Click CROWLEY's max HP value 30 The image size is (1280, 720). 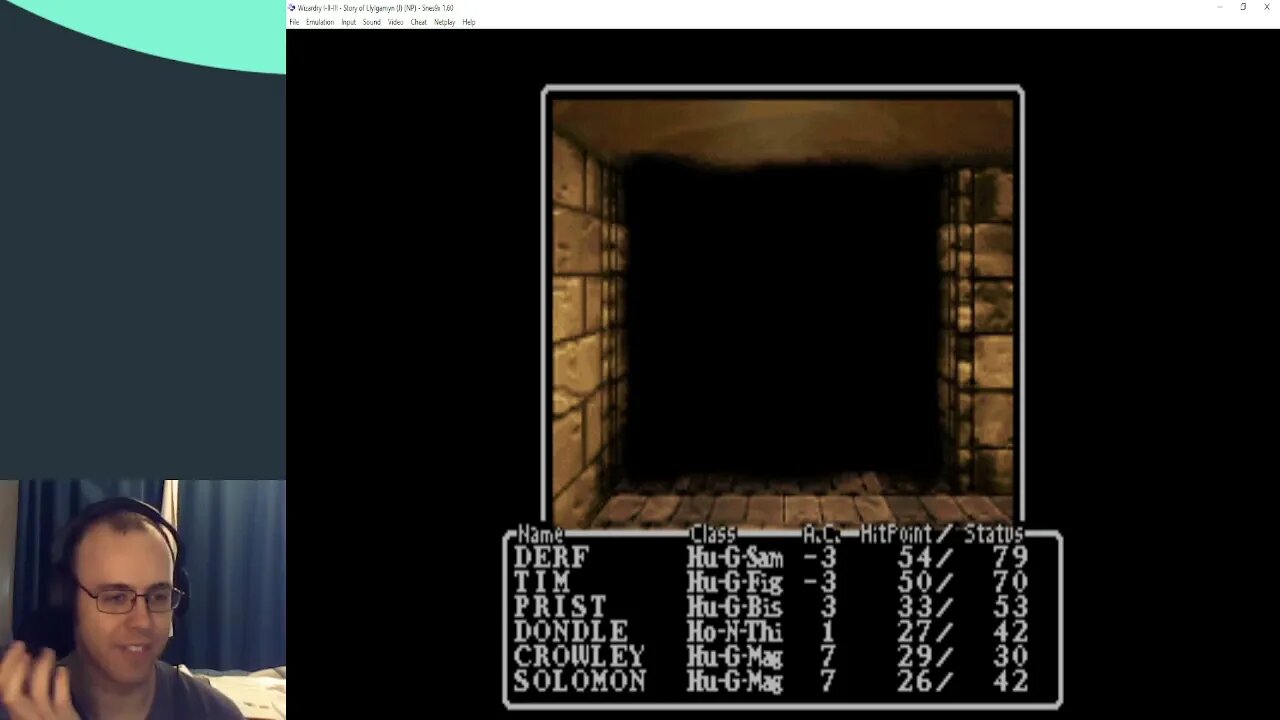pyautogui.click(x=1010, y=657)
